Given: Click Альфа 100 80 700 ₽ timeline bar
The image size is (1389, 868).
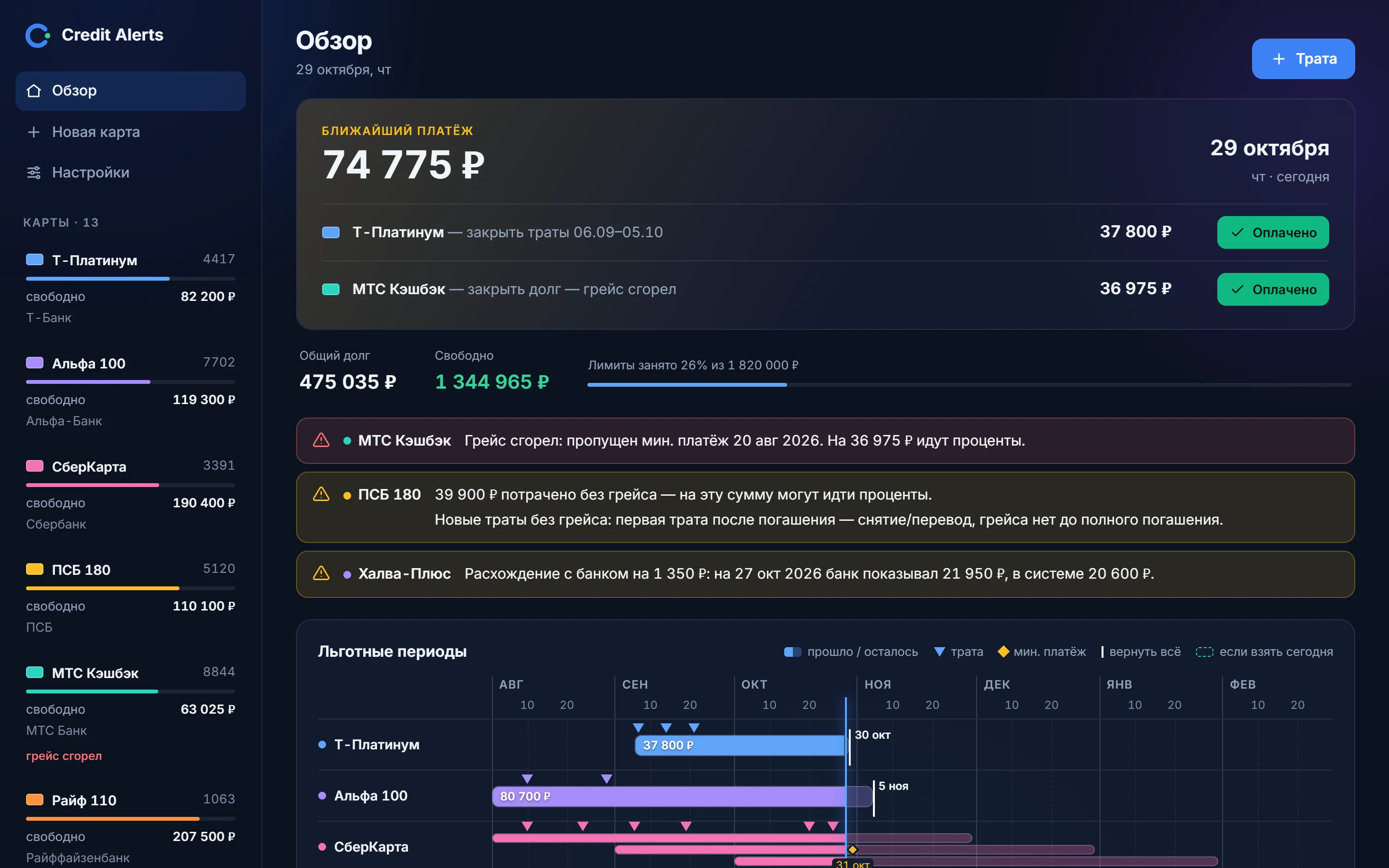Looking at the screenshot, I should (682, 796).
